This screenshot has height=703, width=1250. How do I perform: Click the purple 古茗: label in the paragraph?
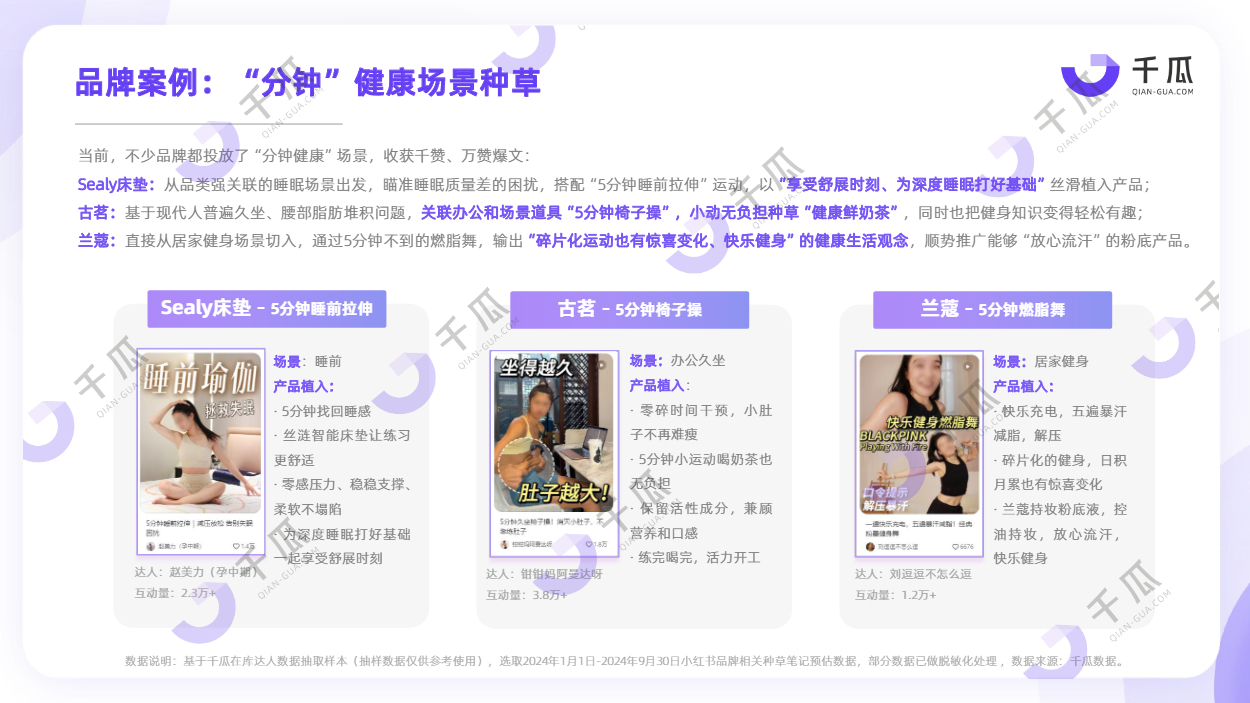click(98, 213)
